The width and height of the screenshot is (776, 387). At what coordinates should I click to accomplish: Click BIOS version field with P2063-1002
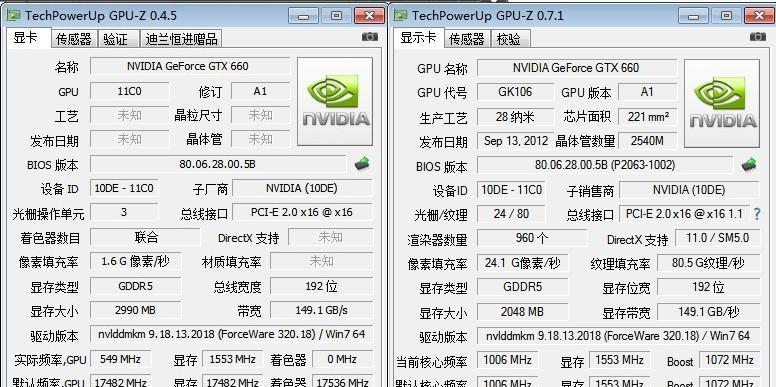pos(605,165)
